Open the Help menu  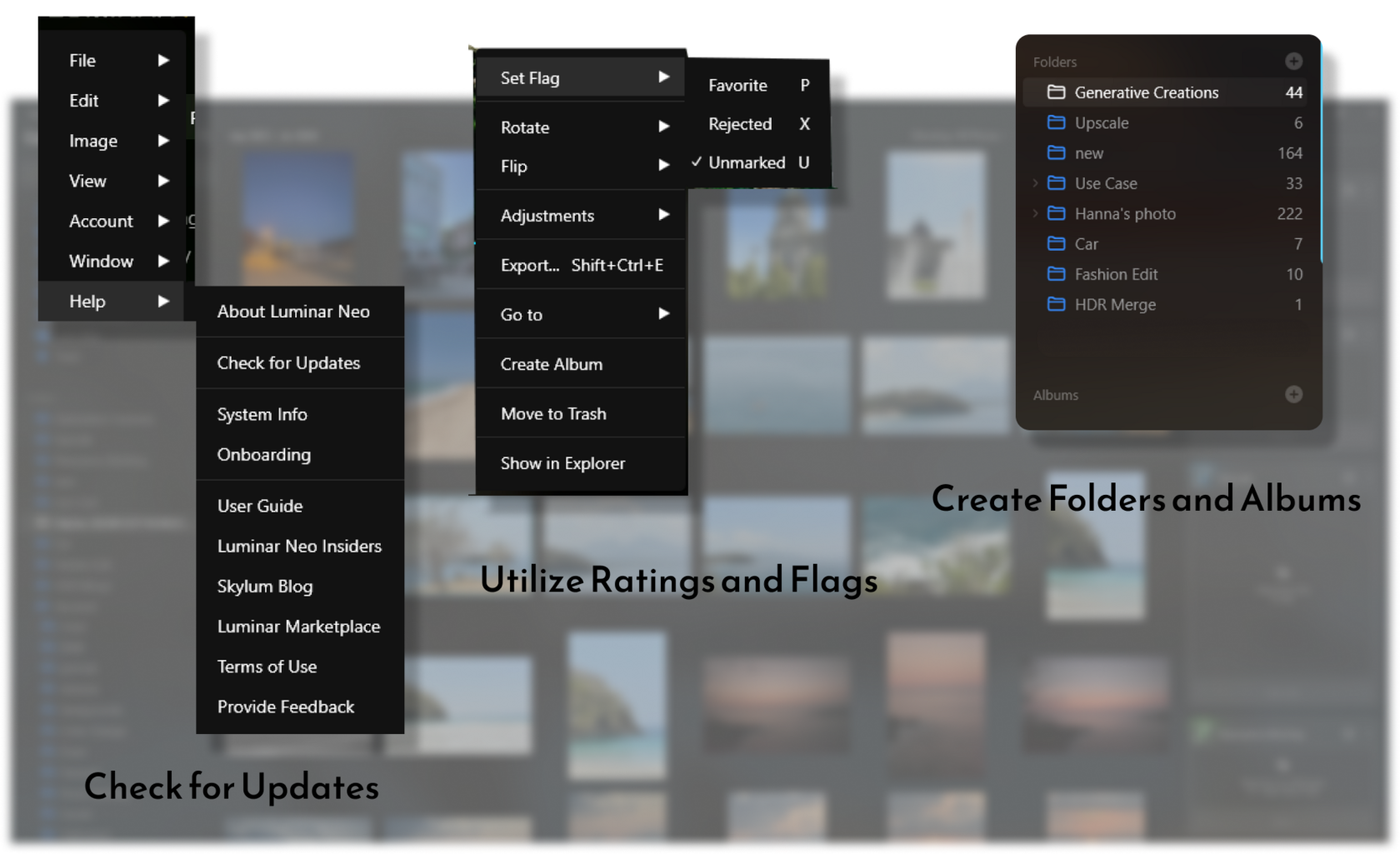click(86, 301)
